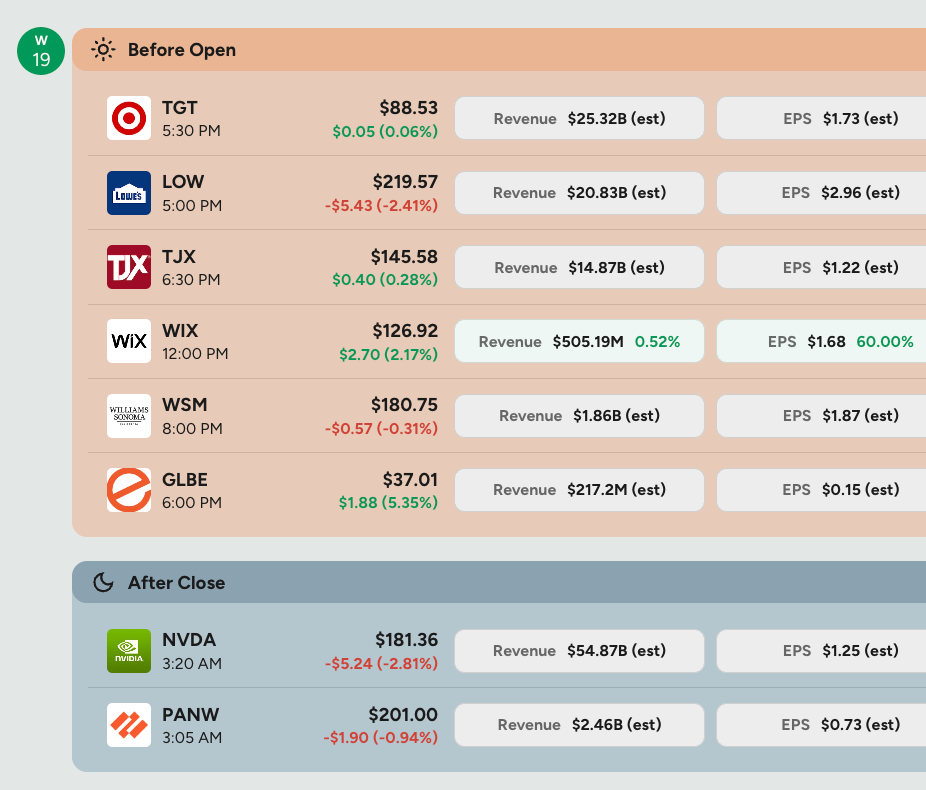Open the TJX ticker symbol
The image size is (926, 790).
179,256
